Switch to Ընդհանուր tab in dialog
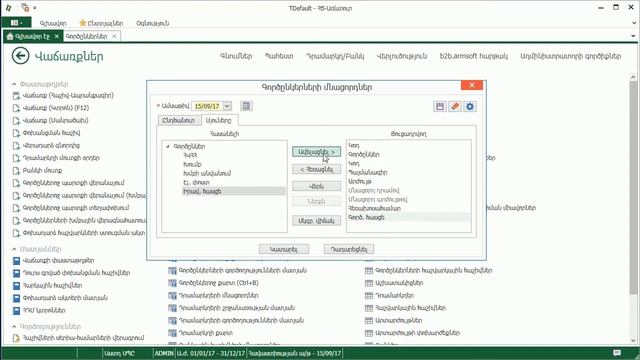Image resolution: width=640 pixels, height=360 pixels. pyautogui.click(x=178, y=120)
